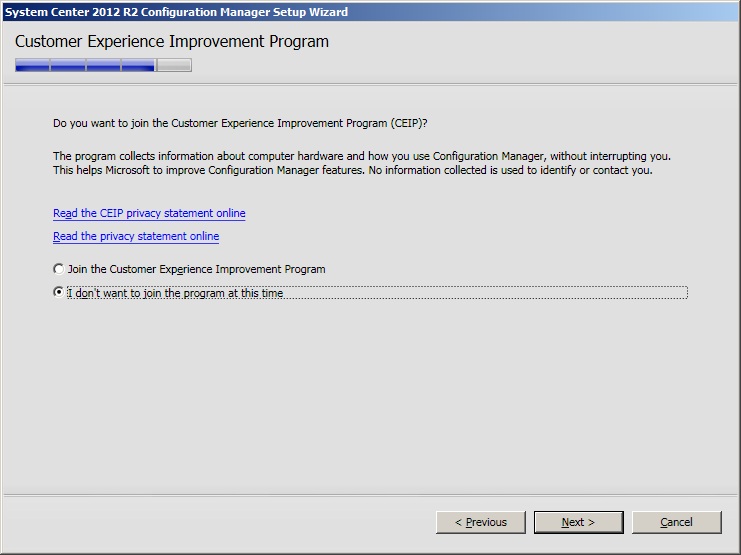Screen dimensions: 741x555
Task: Click the second filled progress bar segment
Action: pyautogui.click(x=68, y=66)
